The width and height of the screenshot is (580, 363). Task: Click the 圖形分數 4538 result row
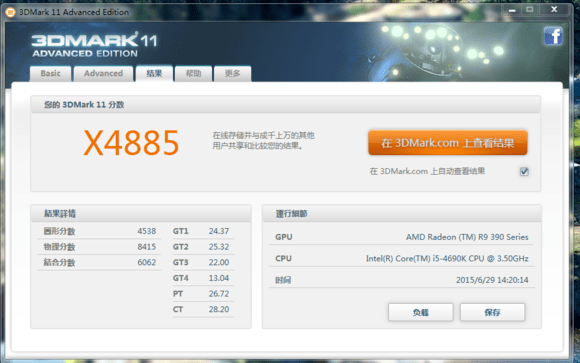(99, 231)
